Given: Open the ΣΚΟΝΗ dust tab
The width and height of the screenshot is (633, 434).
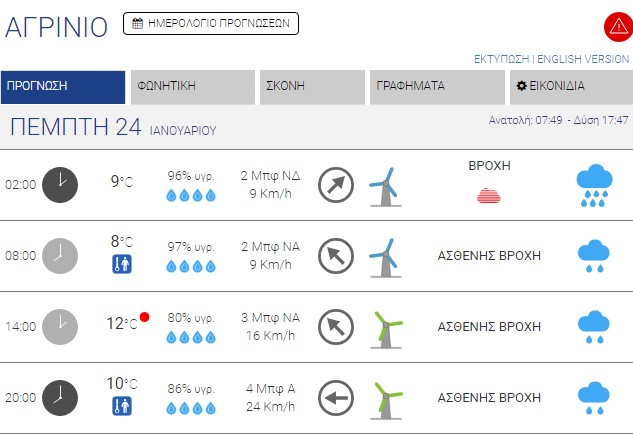Looking at the screenshot, I should tap(312, 87).
